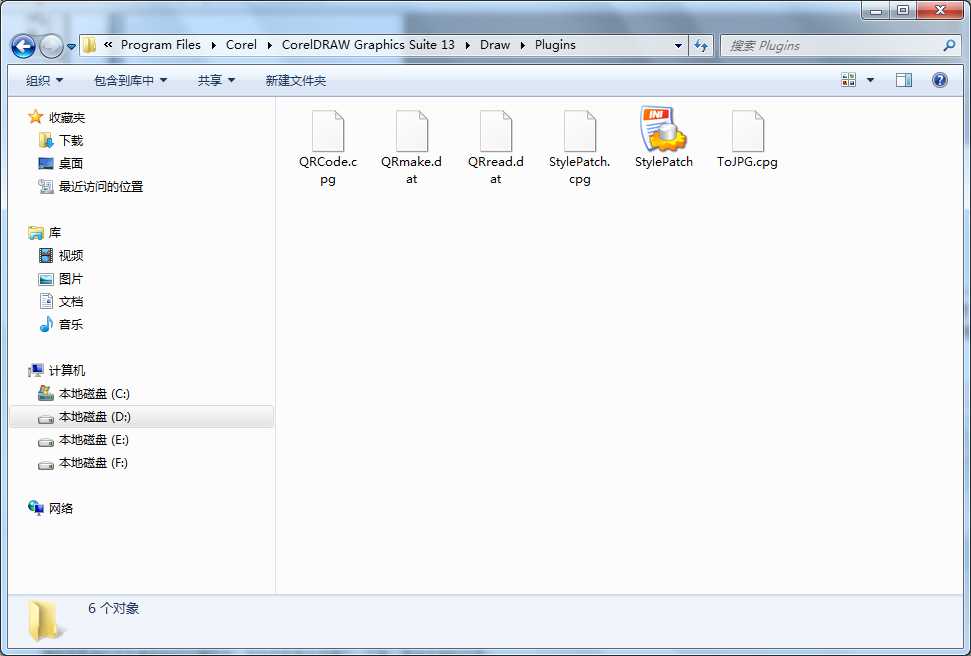Open the 组织 menu
971x656 pixels.
click(44, 81)
